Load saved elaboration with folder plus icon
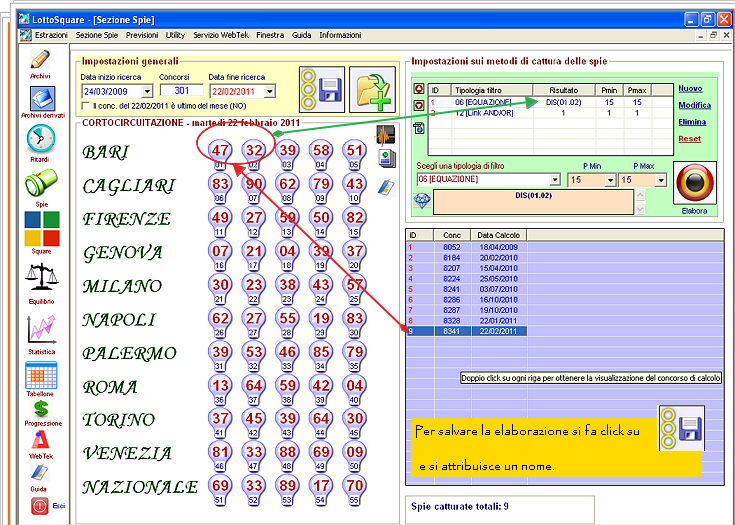Image resolution: width=735 pixels, height=525 pixels. click(x=372, y=89)
